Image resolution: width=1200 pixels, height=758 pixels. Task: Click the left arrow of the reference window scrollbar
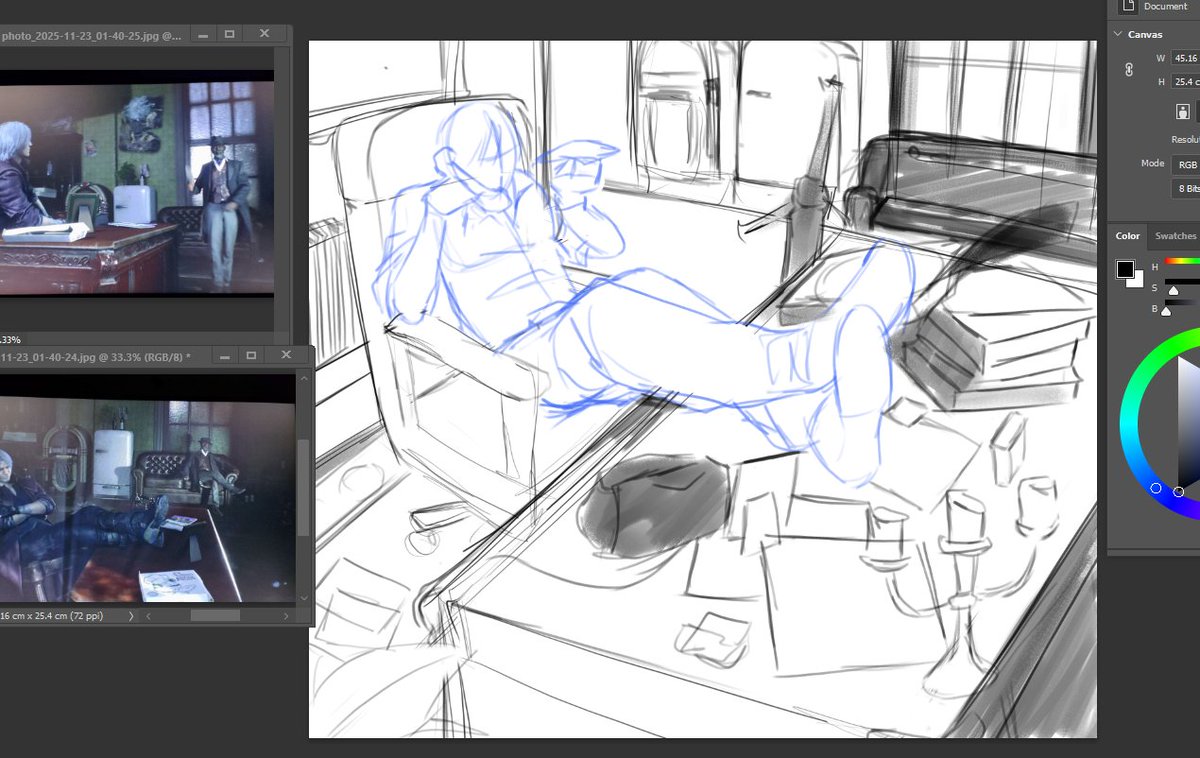pyautogui.click(x=148, y=616)
